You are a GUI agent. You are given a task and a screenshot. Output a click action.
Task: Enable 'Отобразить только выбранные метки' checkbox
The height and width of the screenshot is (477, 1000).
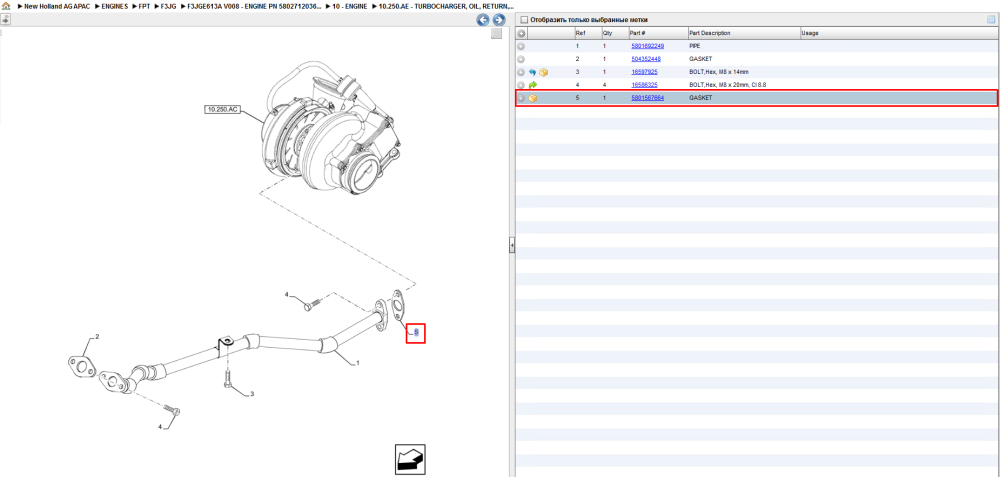click(x=524, y=20)
